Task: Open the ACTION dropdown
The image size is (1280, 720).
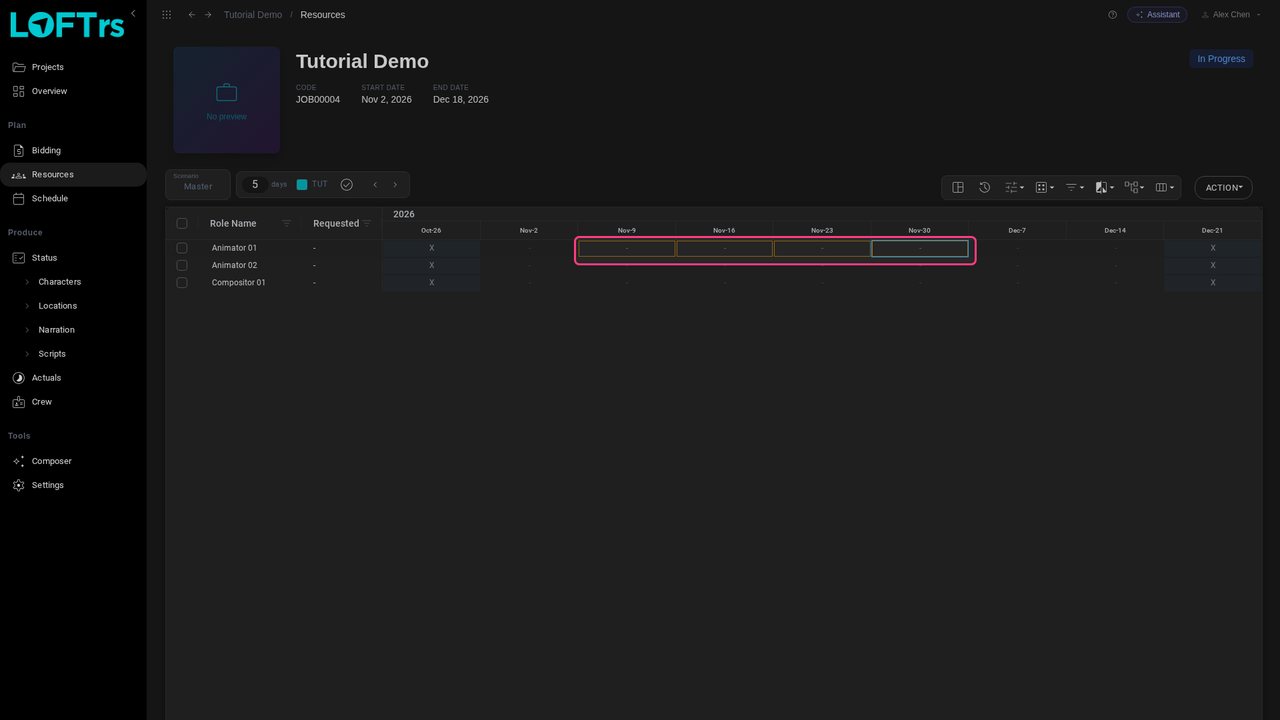Action: click(1224, 188)
